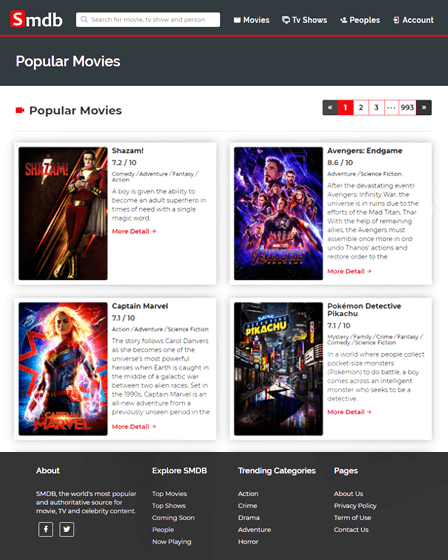Viewport: 448px width, 560px height.
Task: Go to next page with » button
Action: coord(424,108)
